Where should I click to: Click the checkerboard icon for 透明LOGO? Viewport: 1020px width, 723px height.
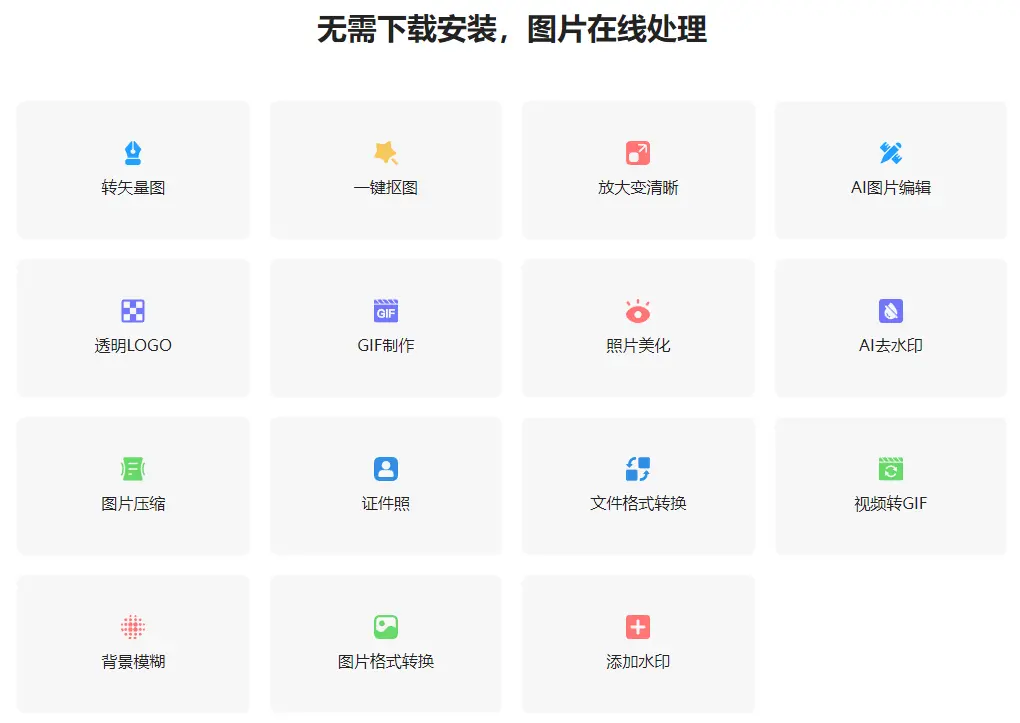pos(133,310)
